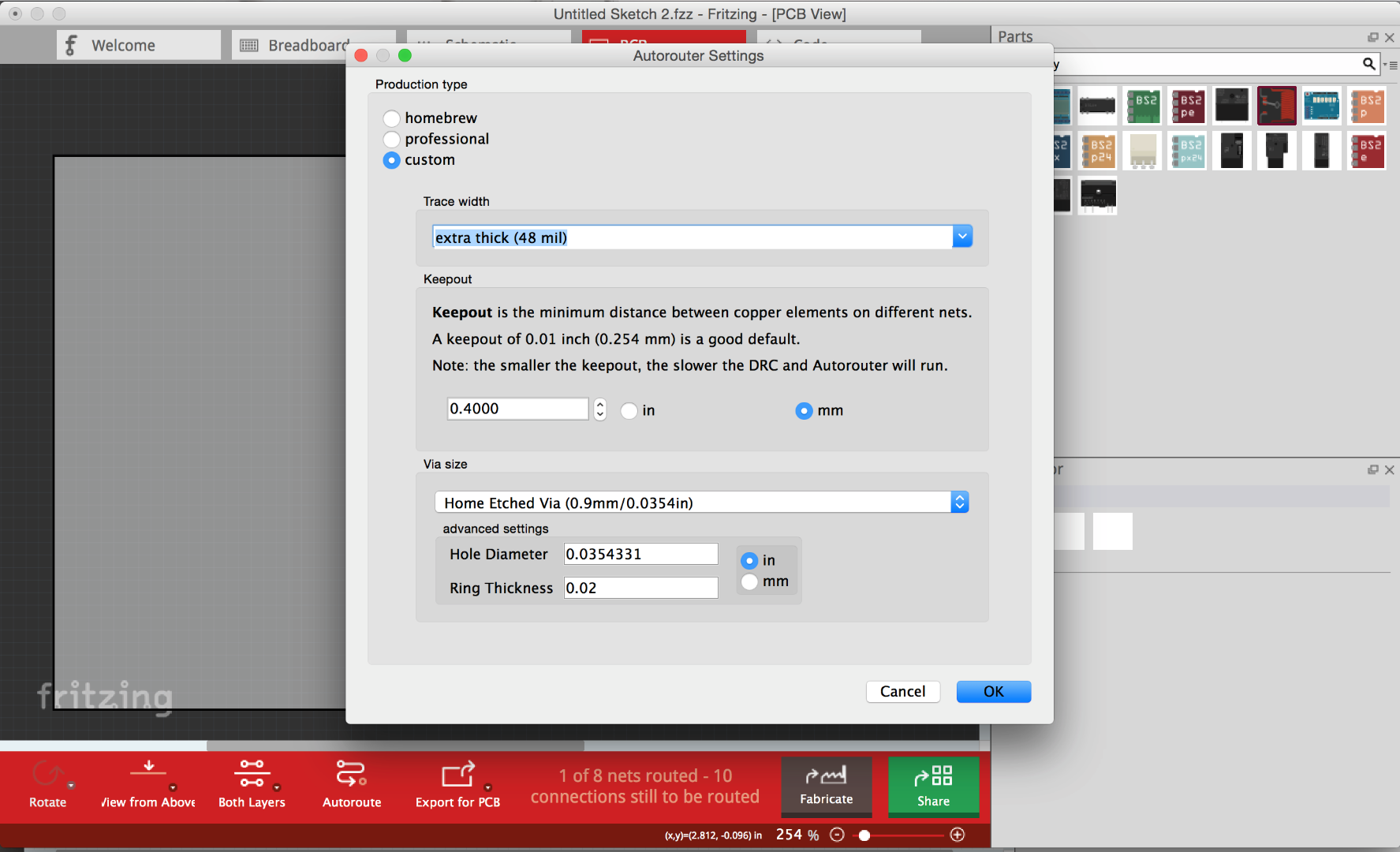This screenshot has width=1400, height=852.
Task: Click the Rotate tool icon
Action: coord(47,775)
